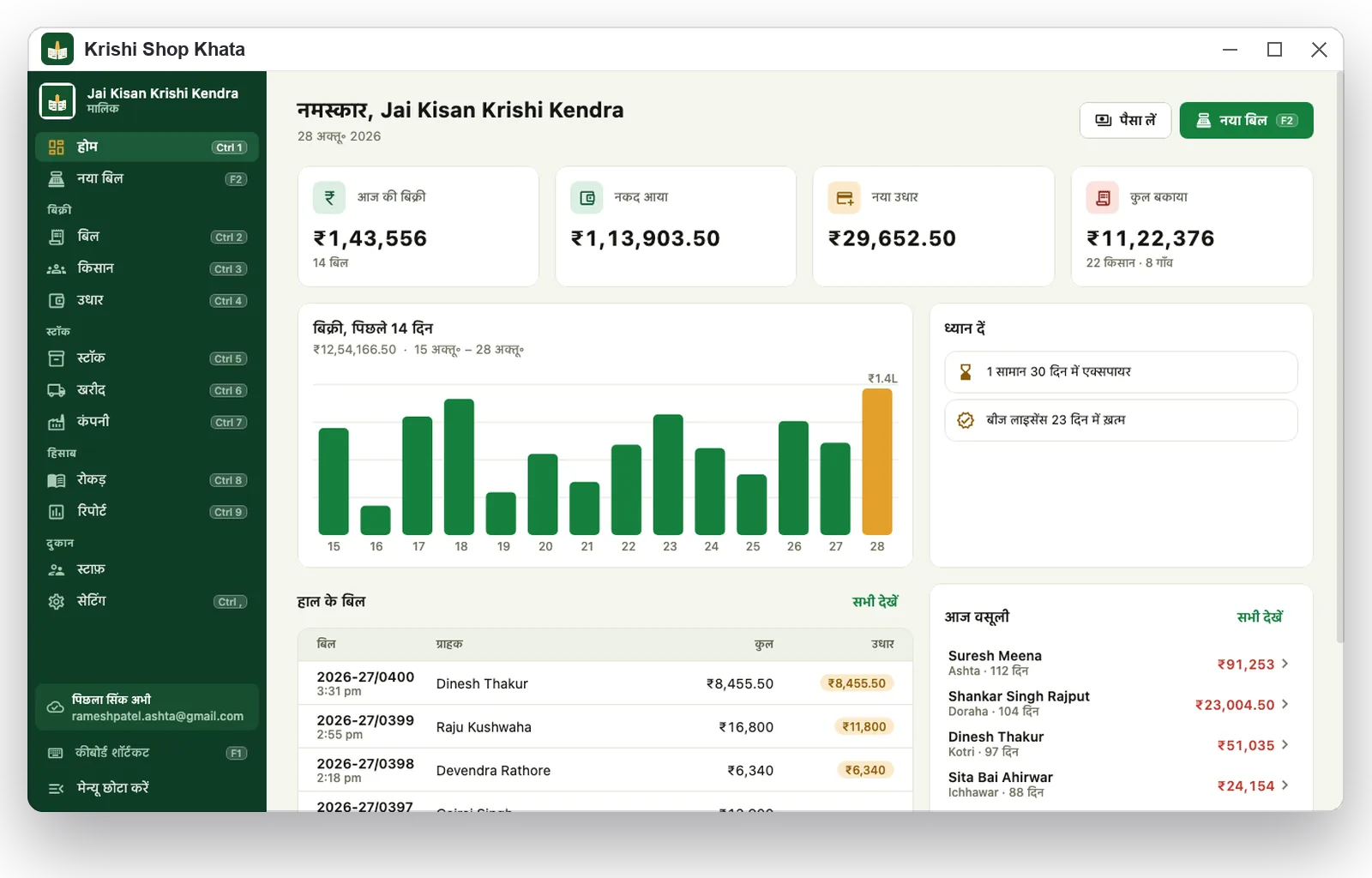Open होम dashboard icon in sidebar
The image size is (1372, 878).
tap(56, 147)
